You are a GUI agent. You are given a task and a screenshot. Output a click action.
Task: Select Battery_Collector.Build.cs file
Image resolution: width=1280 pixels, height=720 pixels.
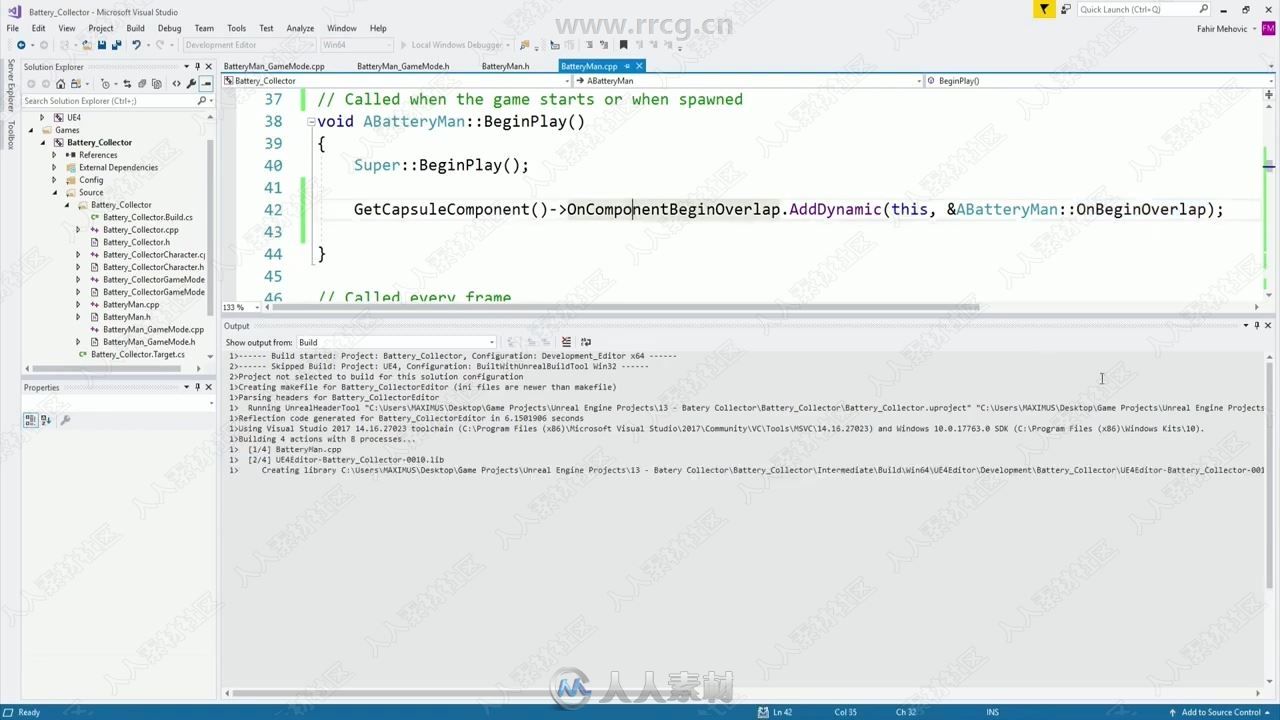pyautogui.click(x=148, y=217)
